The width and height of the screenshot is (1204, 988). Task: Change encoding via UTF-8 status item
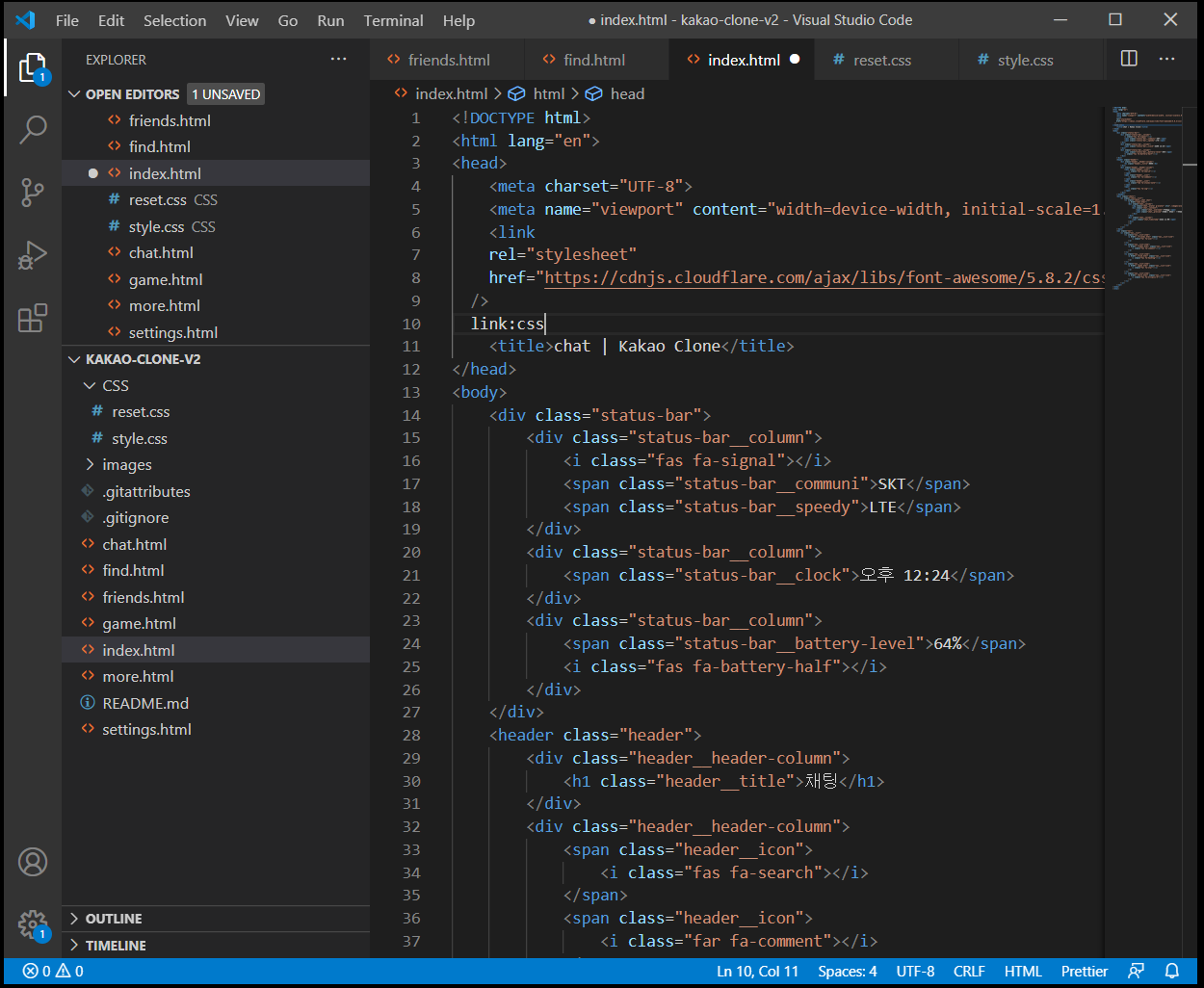click(915, 971)
